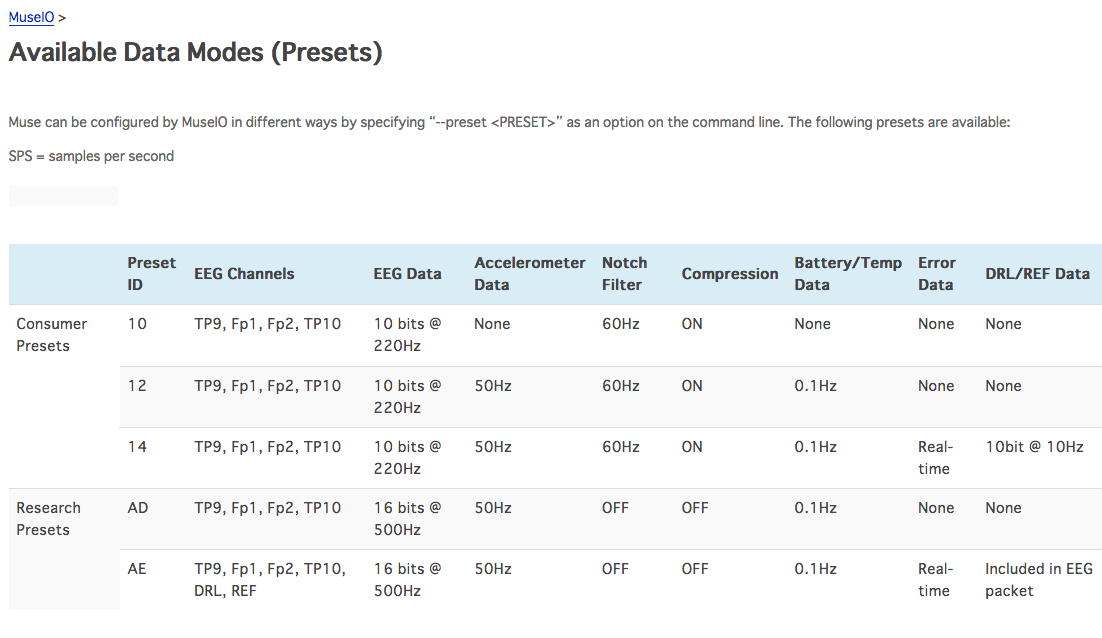Select the AD preset ID cell
Screen dimensions: 1102x638
pos(138,508)
